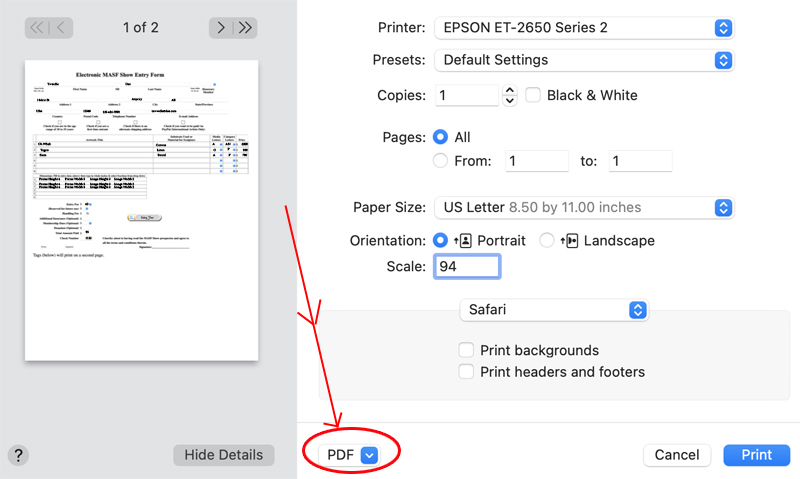This screenshot has width=800, height=479.
Task: Click the Copies stepper arrows
Action: pos(510,96)
